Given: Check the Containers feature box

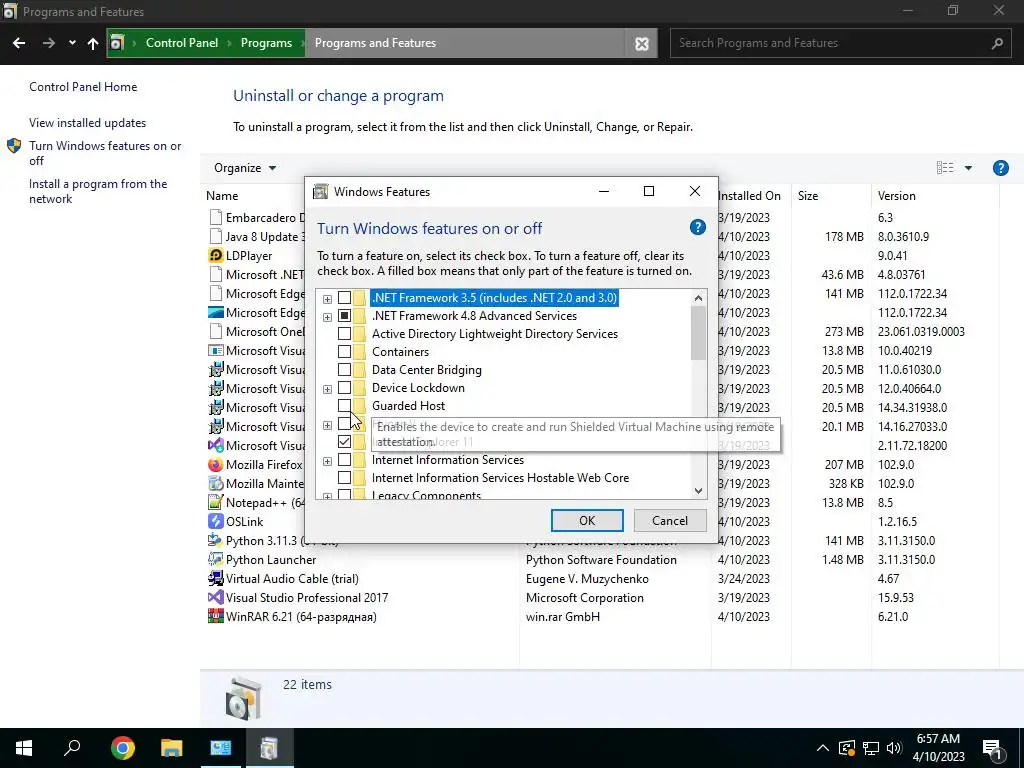Looking at the screenshot, I should pyautogui.click(x=344, y=352).
